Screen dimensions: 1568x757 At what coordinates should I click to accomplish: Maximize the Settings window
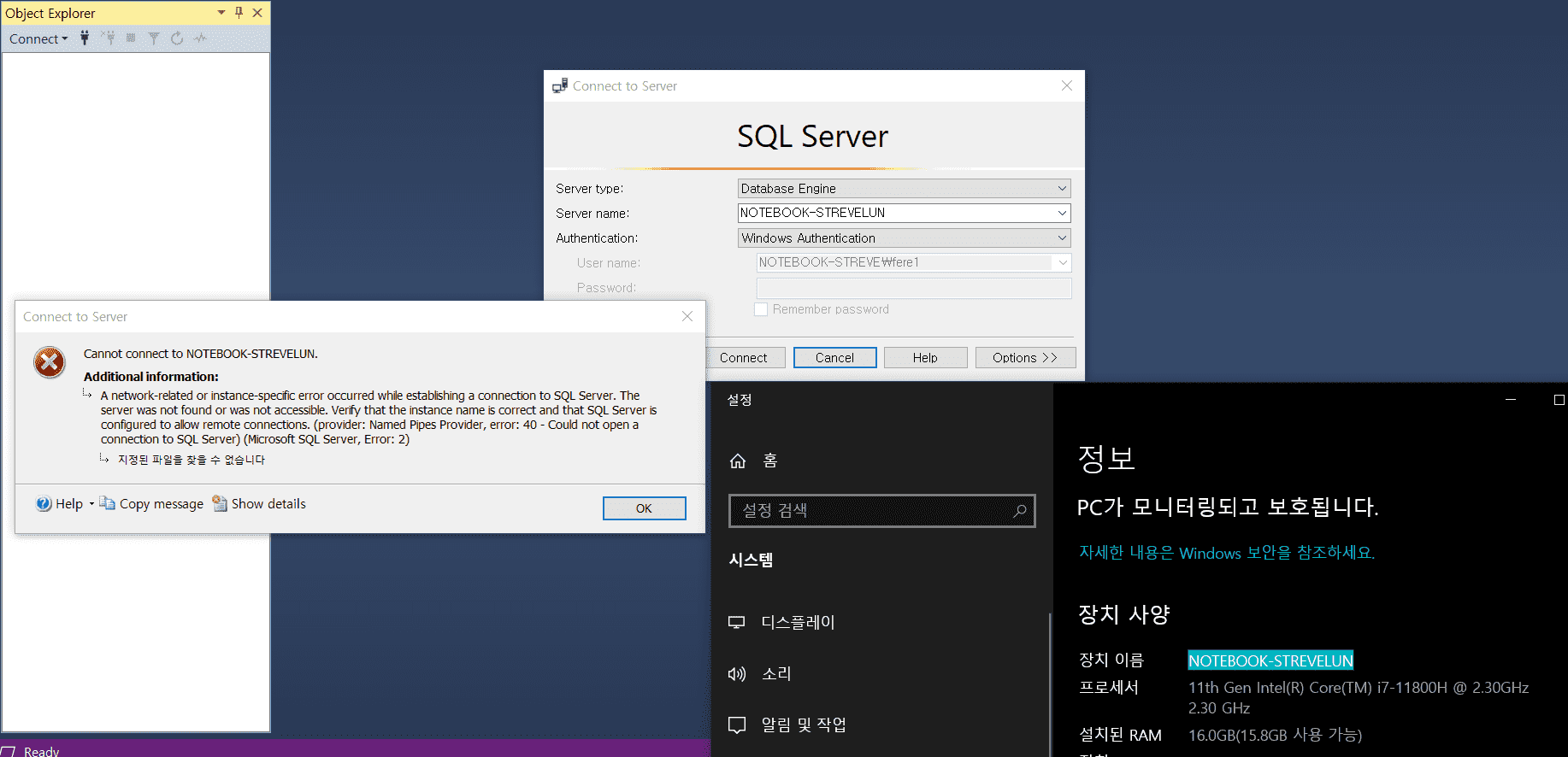[x=1559, y=400]
